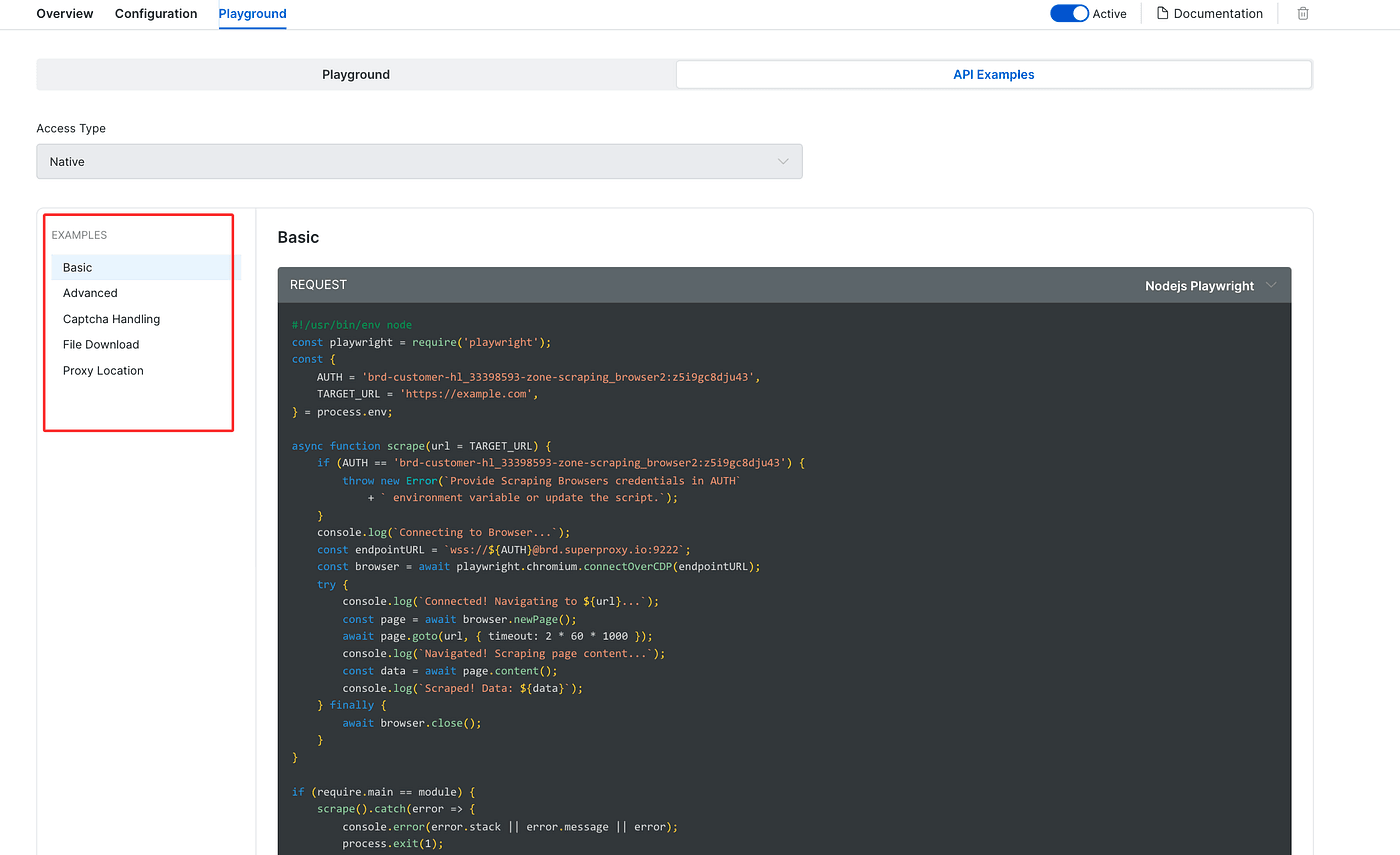The height and width of the screenshot is (855, 1400).
Task: Toggle the Active switch off
Action: pos(1069,14)
